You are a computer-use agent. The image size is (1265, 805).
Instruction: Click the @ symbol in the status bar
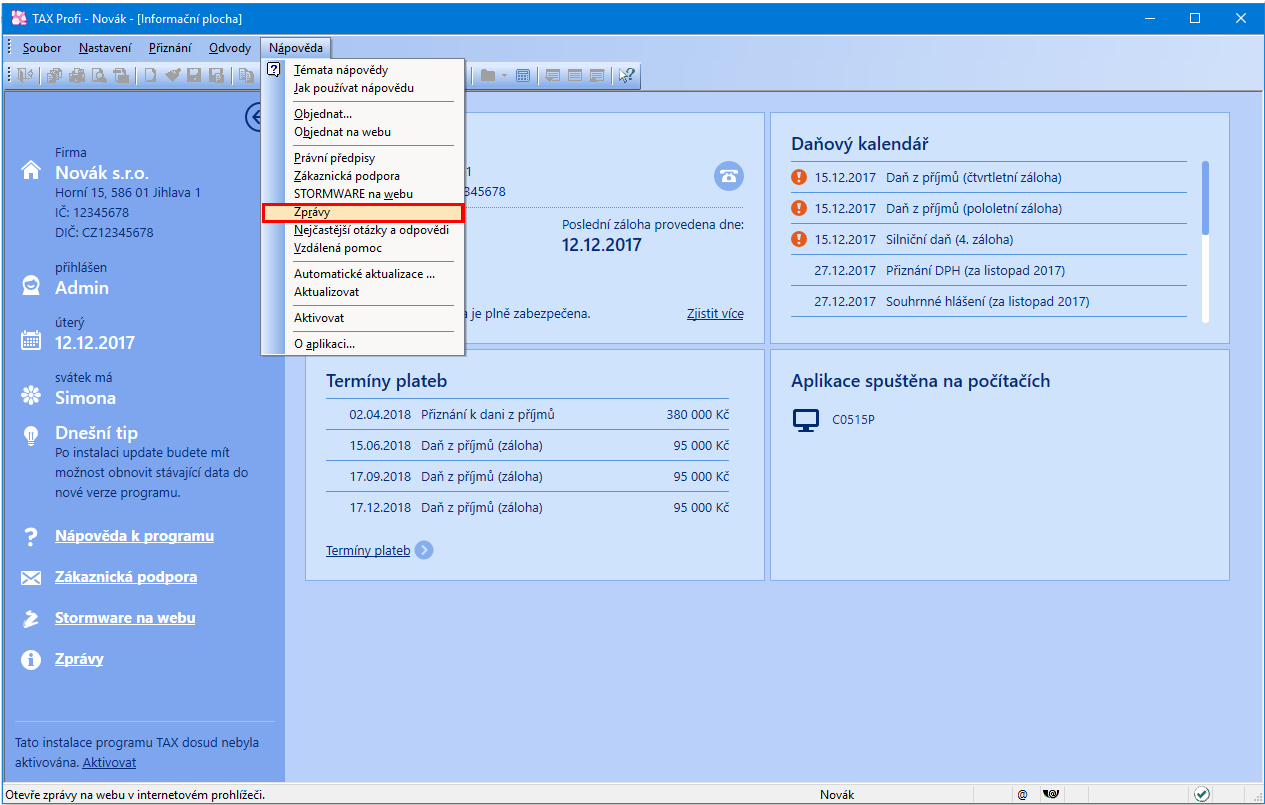coord(1023,794)
